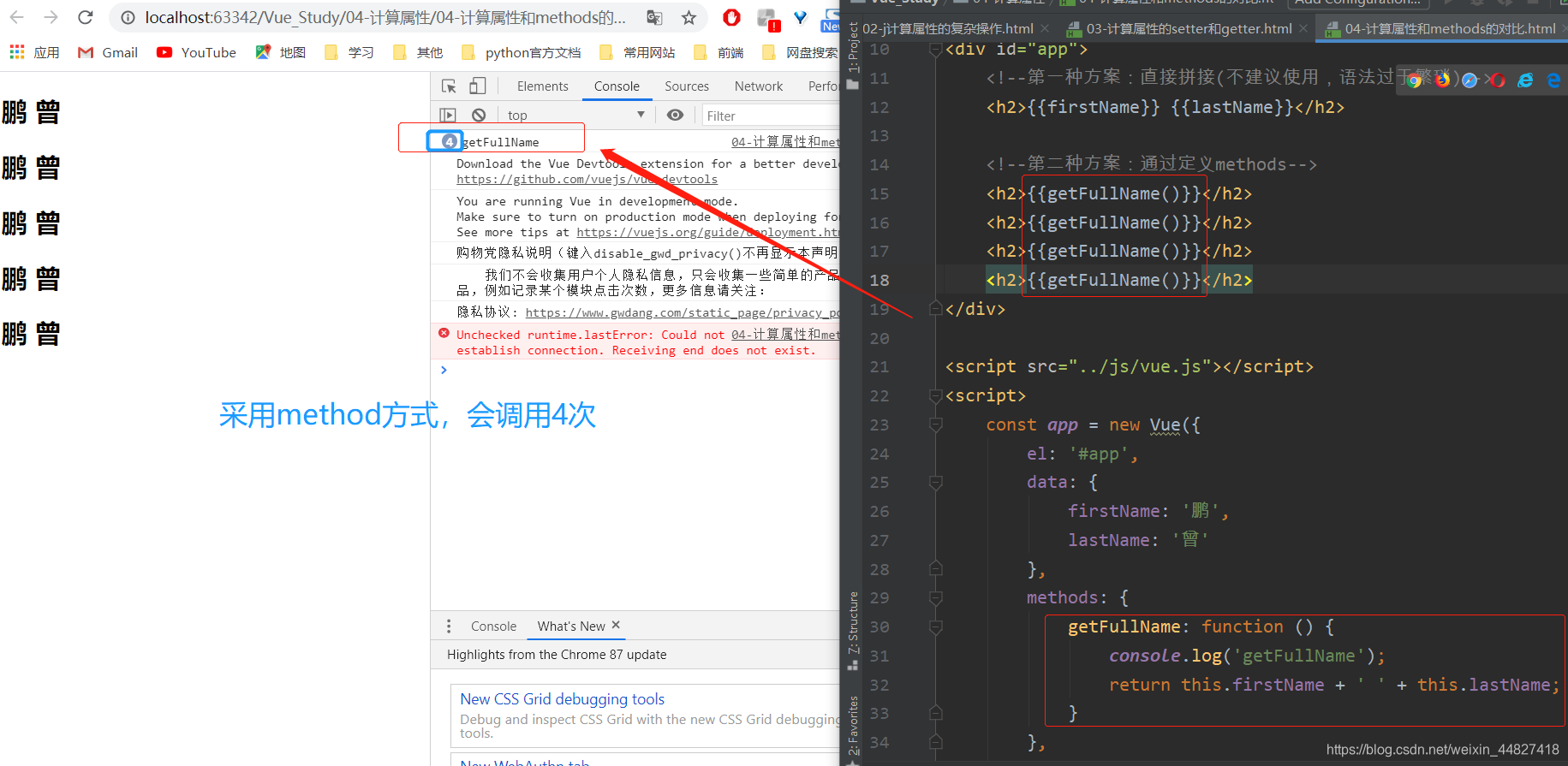Image resolution: width=1568 pixels, height=766 pixels.
Task: Preview file in Firefox from IDE
Action: [x=1442, y=80]
